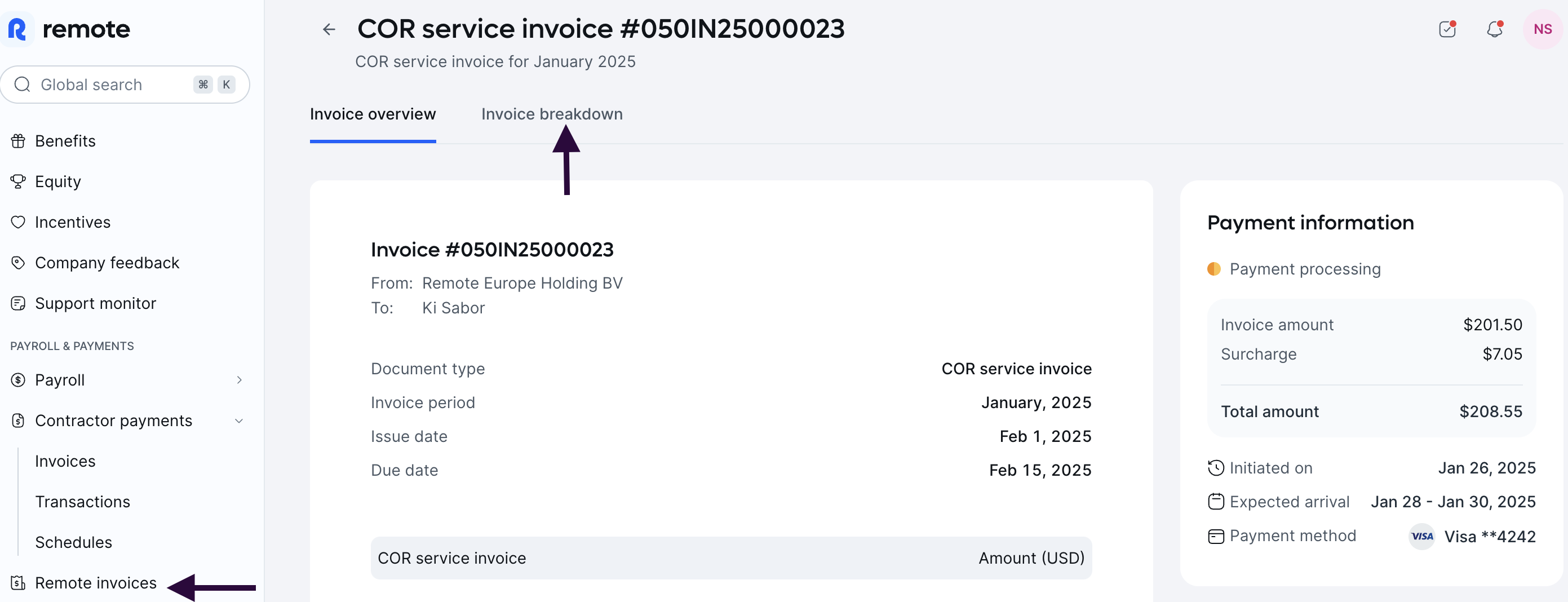Open the NS user avatar menu
Image resolution: width=1568 pixels, height=602 pixels.
coord(1542,29)
